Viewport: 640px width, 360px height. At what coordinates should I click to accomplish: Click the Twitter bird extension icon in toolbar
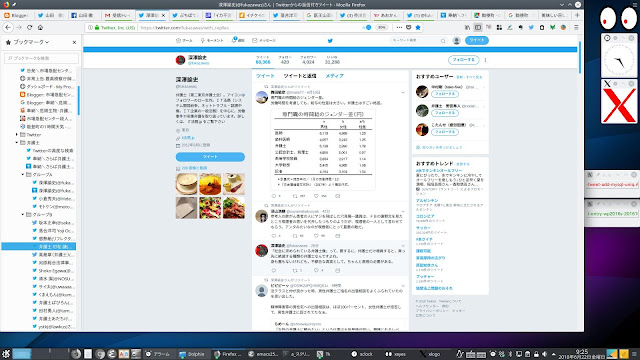(531, 27)
